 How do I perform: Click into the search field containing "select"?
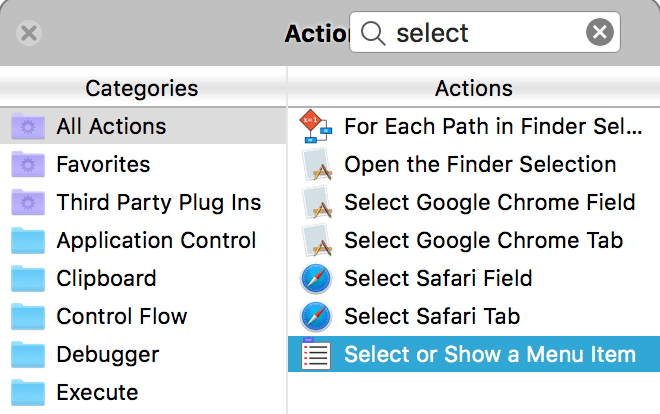(x=484, y=32)
